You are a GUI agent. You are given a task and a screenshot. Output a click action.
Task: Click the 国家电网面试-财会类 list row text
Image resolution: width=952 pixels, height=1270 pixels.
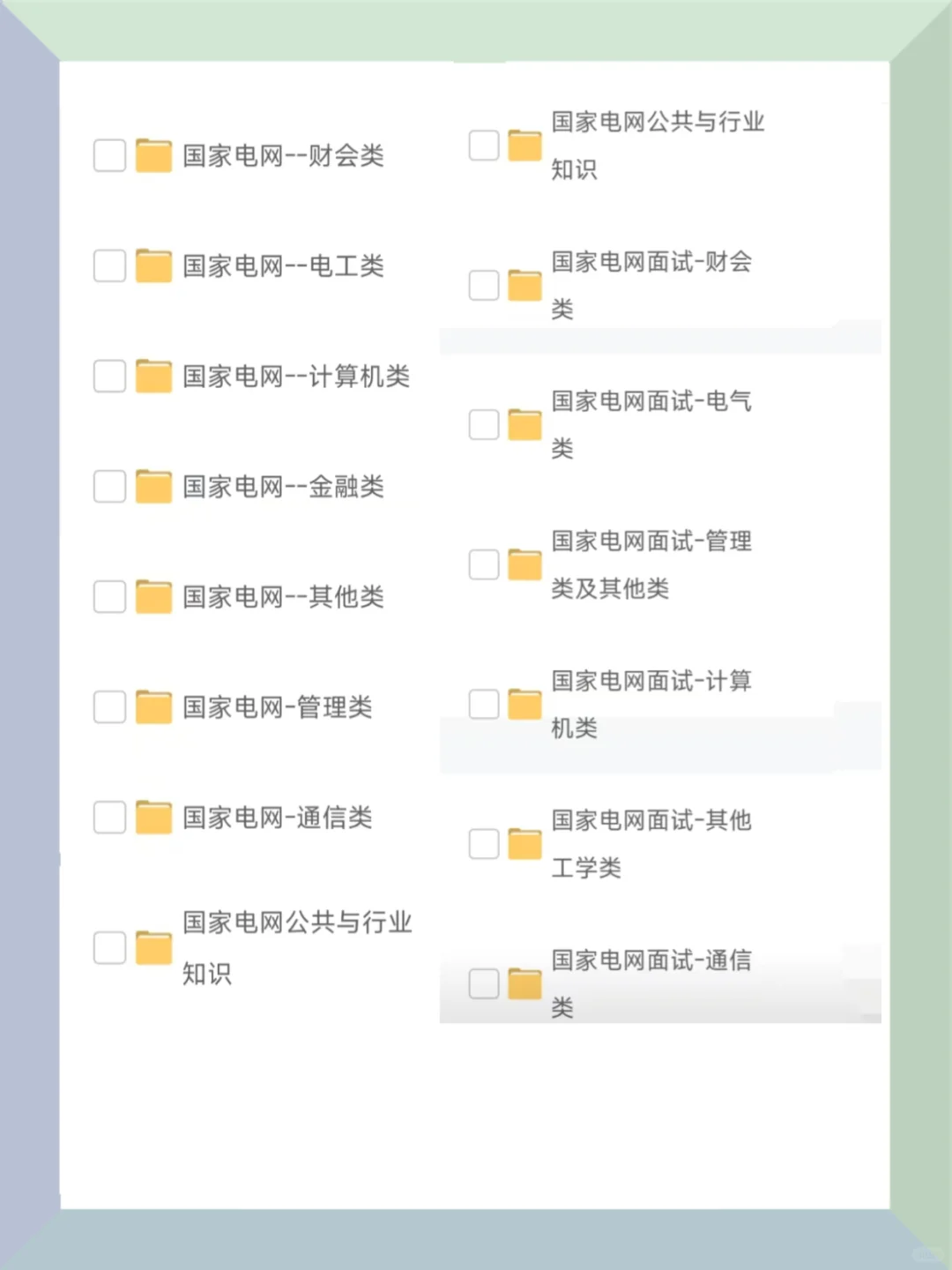(651, 284)
